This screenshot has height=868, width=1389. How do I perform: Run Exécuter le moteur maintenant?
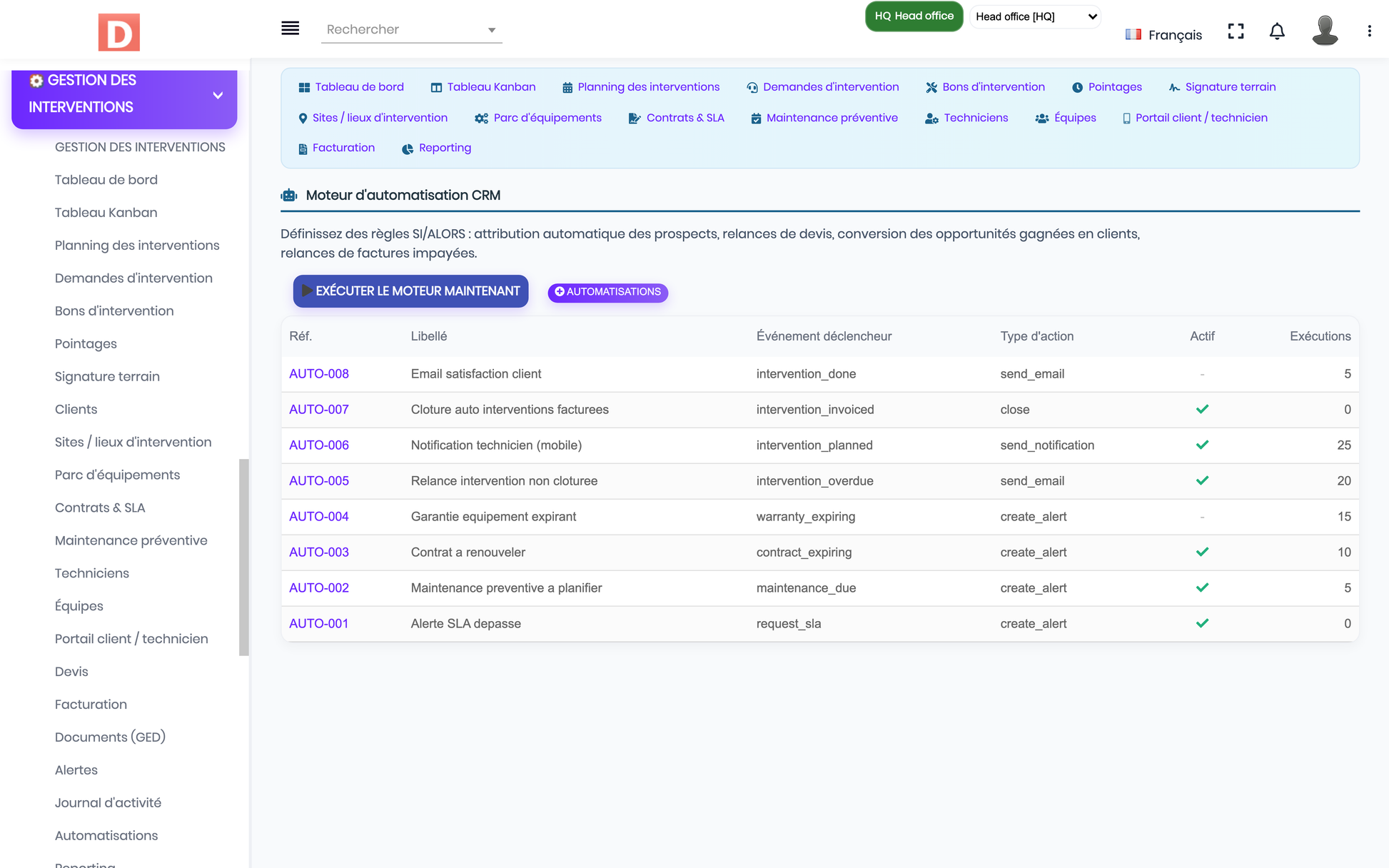[x=410, y=291]
